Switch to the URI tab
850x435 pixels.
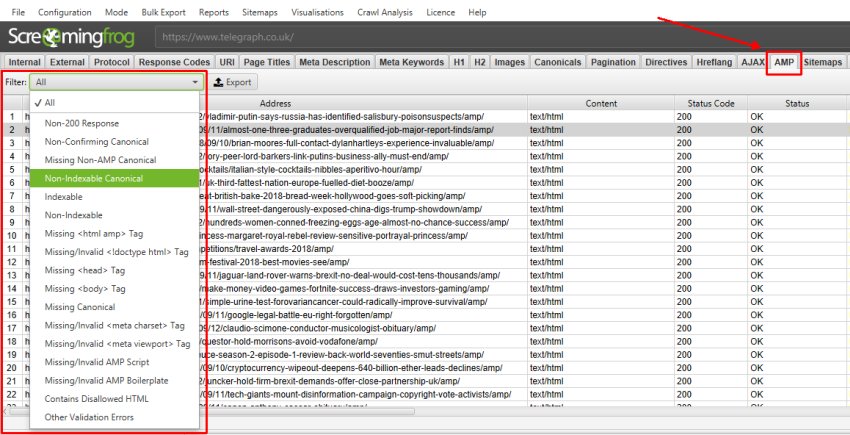pyautogui.click(x=227, y=62)
